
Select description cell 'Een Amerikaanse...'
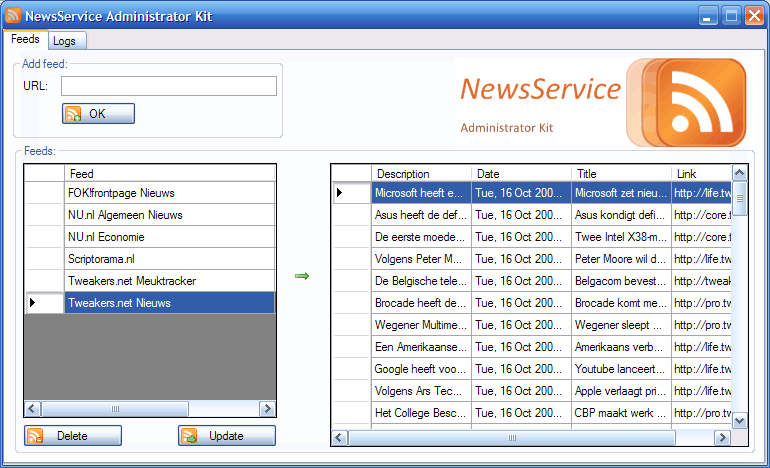(x=421, y=347)
